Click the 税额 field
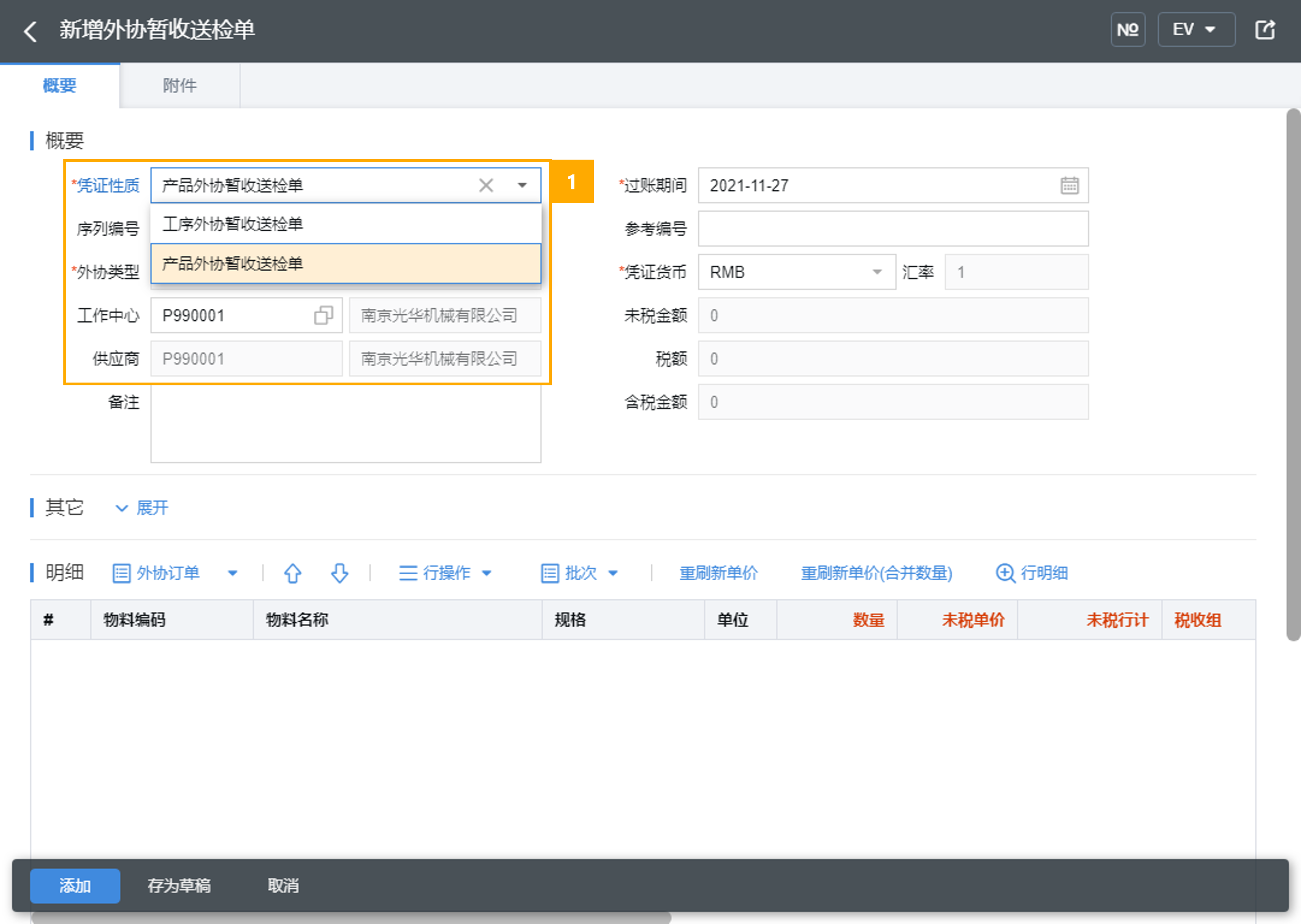Screen dimensions: 1301x924 (893, 358)
